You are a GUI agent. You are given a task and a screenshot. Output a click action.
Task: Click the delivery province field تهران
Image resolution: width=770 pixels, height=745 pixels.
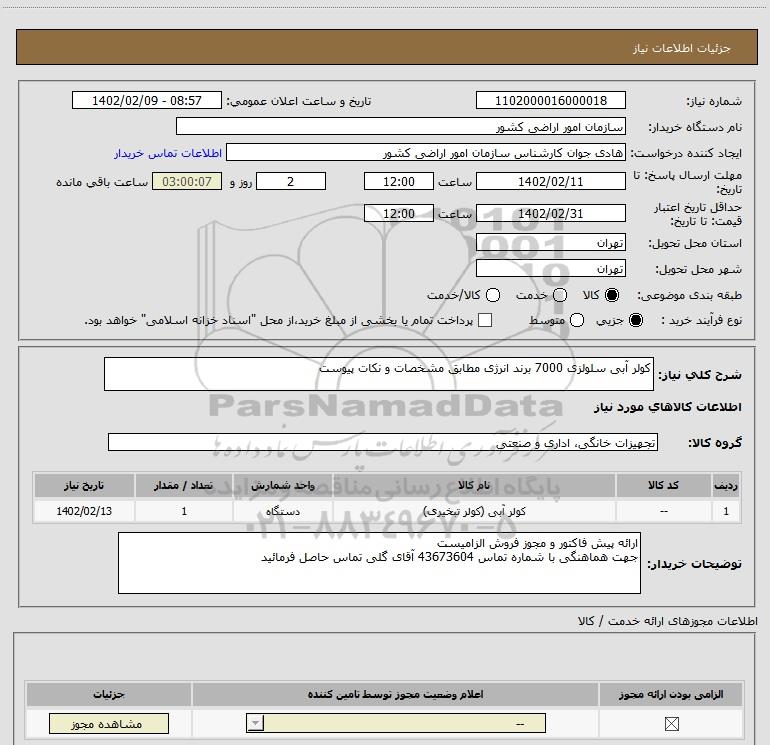[550, 242]
